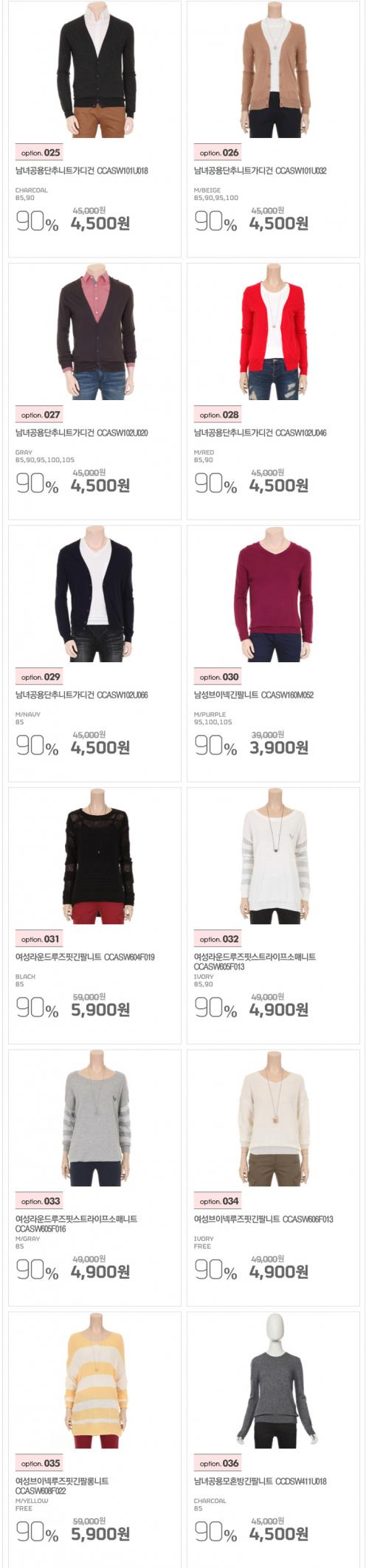The height and width of the screenshot is (1568, 369).
Task: Open the charcoal cardigan photo option 025
Action: coord(95,70)
